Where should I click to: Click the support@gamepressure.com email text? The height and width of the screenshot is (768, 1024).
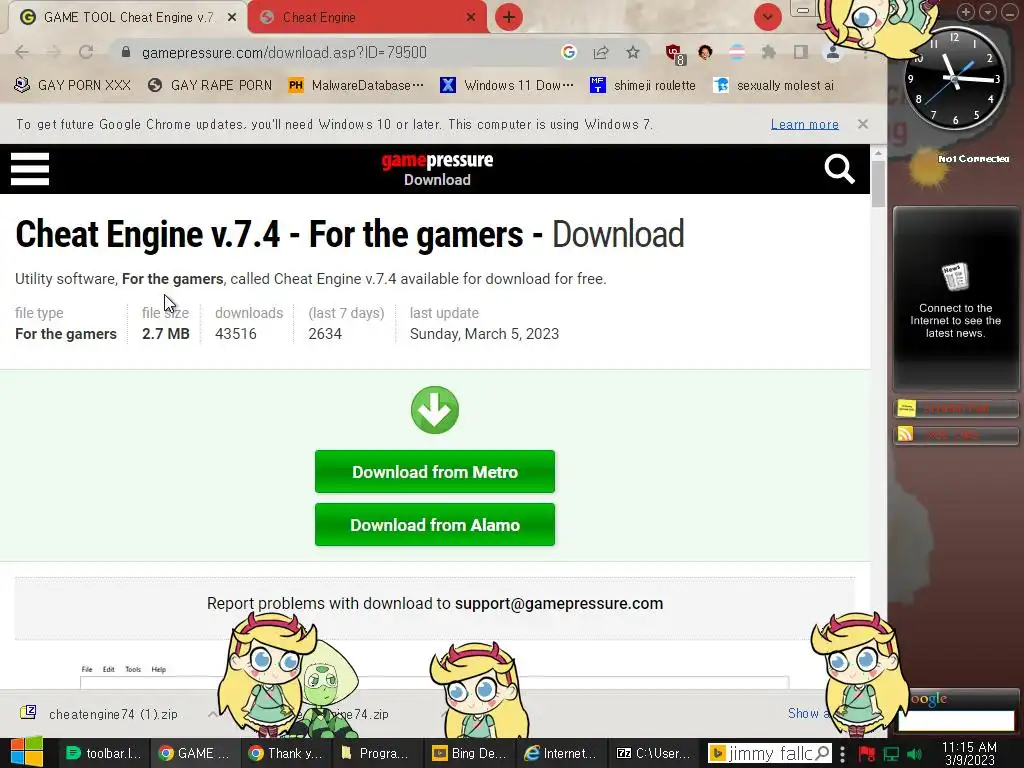(x=559, y=603)
